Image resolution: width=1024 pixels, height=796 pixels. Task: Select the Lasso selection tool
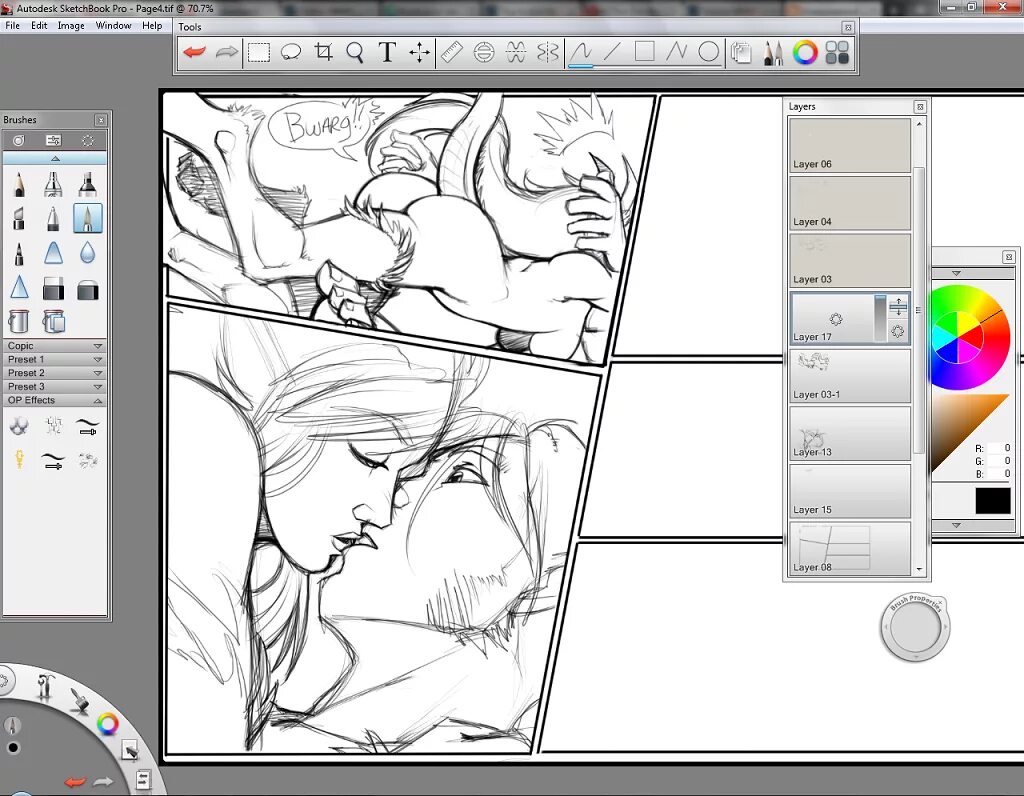(x=291, y=52)
